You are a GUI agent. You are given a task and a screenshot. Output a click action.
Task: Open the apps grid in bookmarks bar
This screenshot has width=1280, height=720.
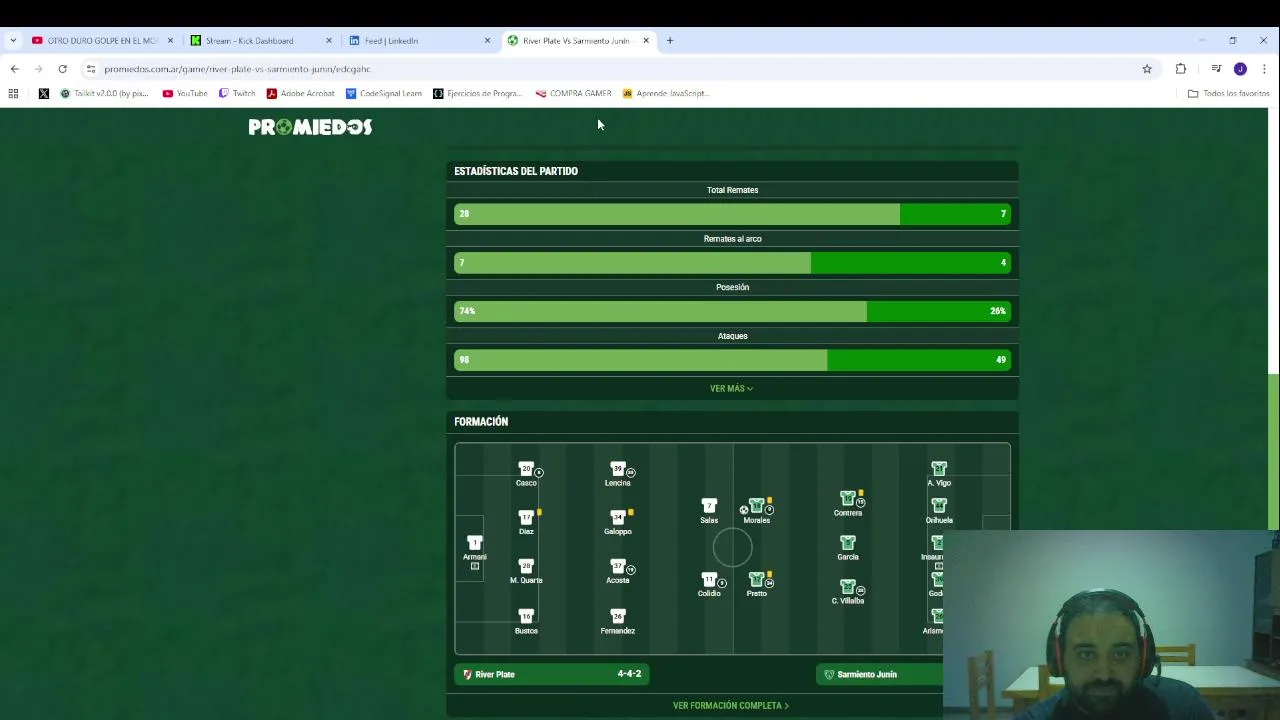[x=13, y=93]
